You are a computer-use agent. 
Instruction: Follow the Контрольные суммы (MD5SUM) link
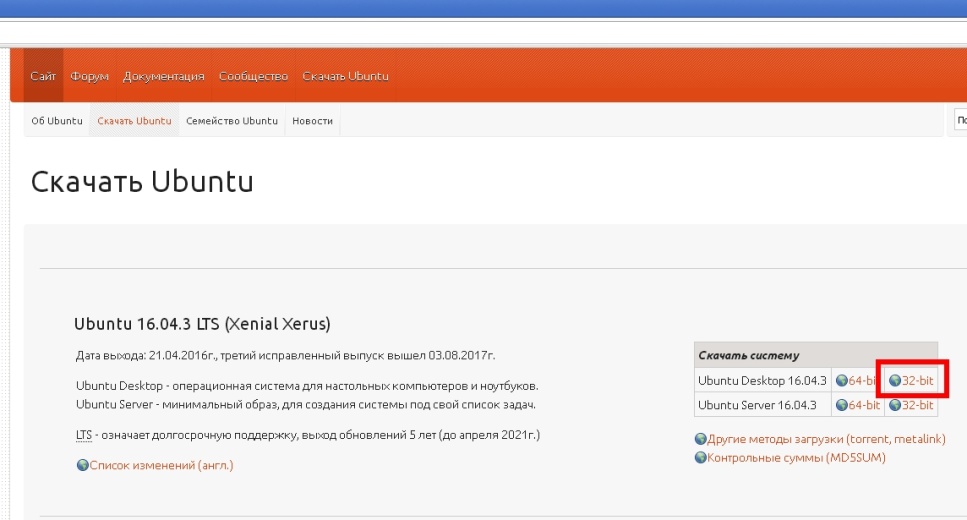[x=796, y=458]
